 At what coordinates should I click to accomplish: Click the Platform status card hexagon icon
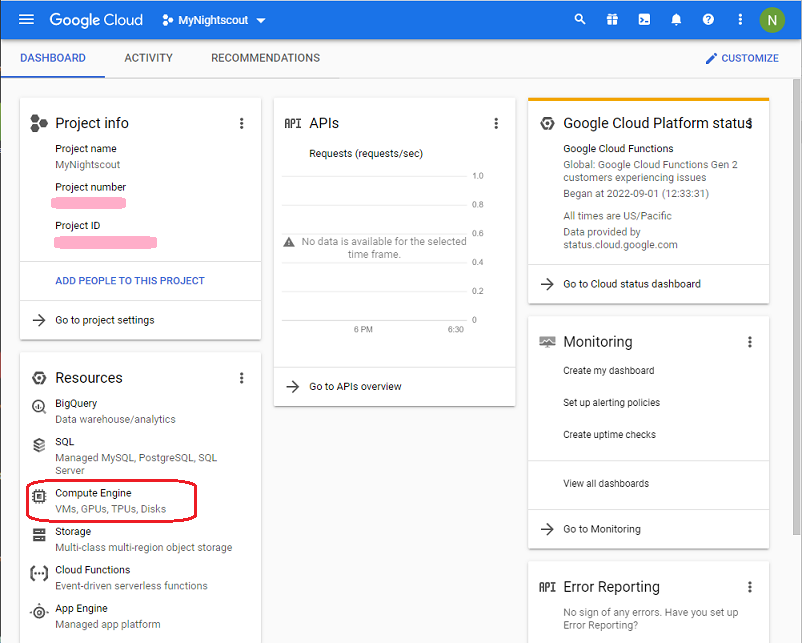547,123
